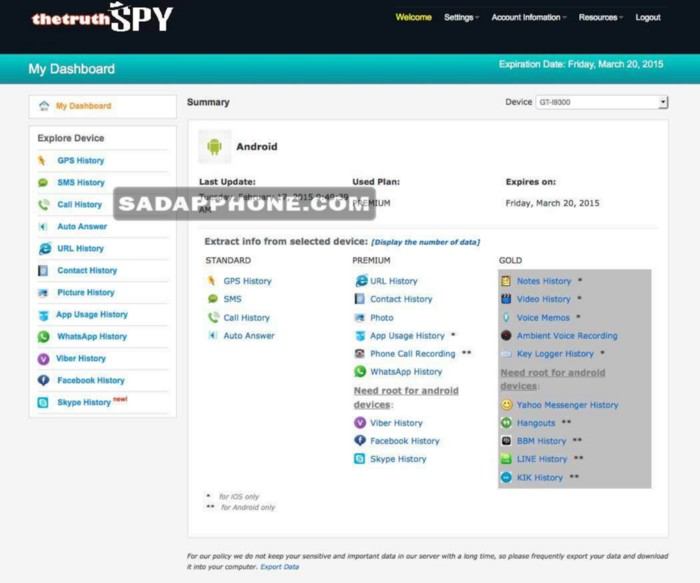This screenshot has width=700, height=583.
Task: Click the Viber icon in sidebar
Action: tap(43, 358)
